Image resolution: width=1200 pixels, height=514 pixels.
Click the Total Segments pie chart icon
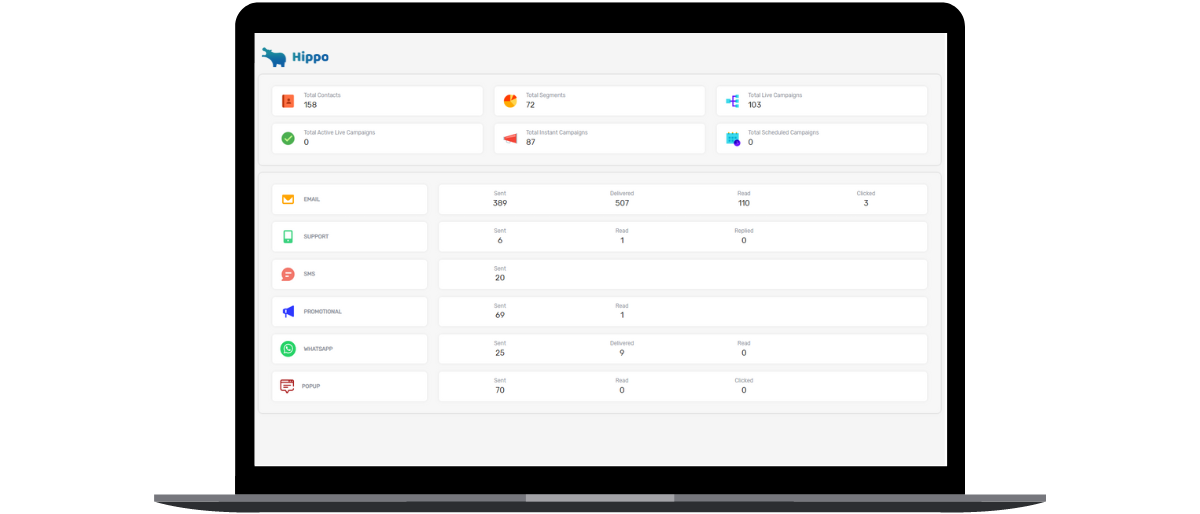(510, 101)
